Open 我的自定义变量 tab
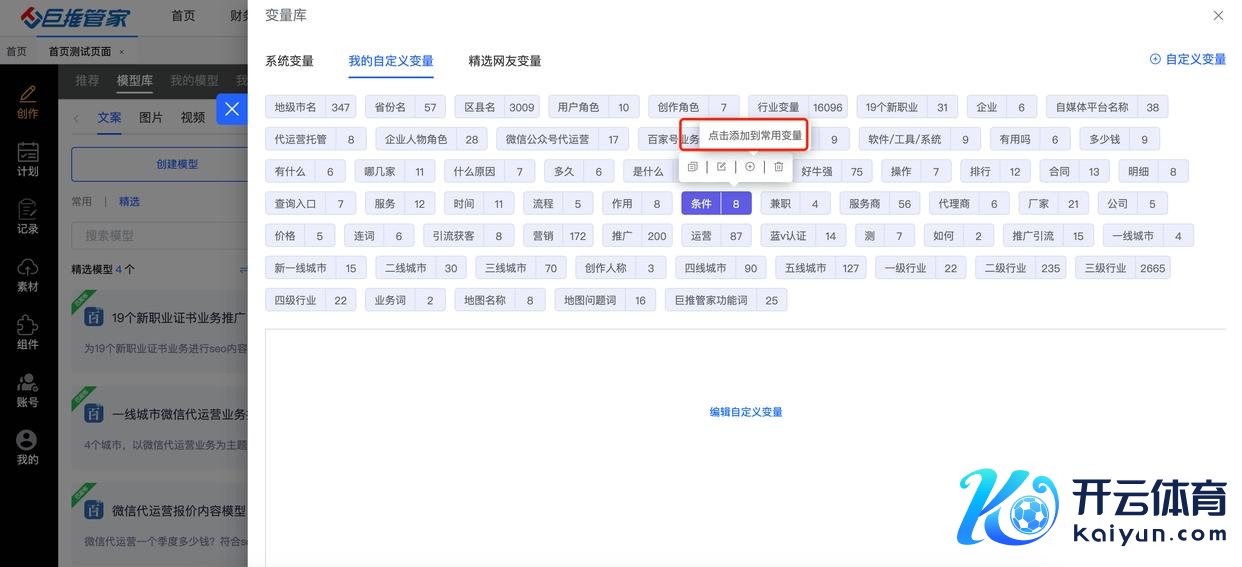Viewport: 1242px width, 567px height. [391, 61]
